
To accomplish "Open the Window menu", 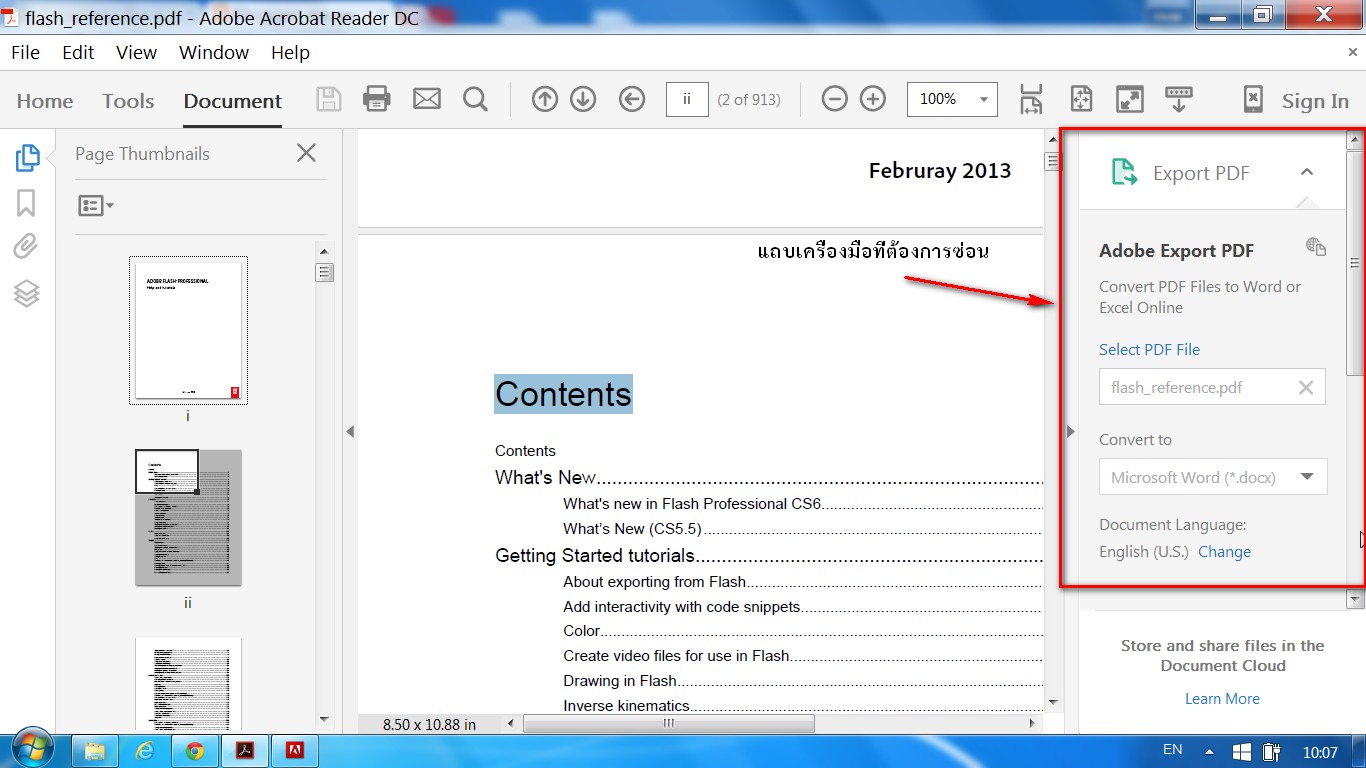I will pyautogui.click(x=213, y=52).
